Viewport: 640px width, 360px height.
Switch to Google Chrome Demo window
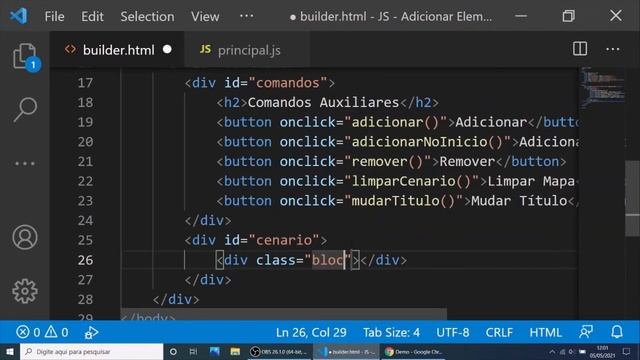point(413,351)
